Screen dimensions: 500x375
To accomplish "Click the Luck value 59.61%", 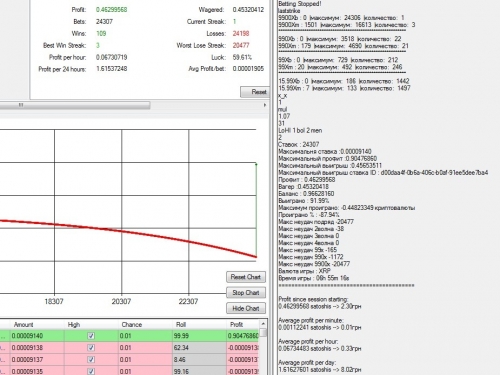I will click(242, 57).
